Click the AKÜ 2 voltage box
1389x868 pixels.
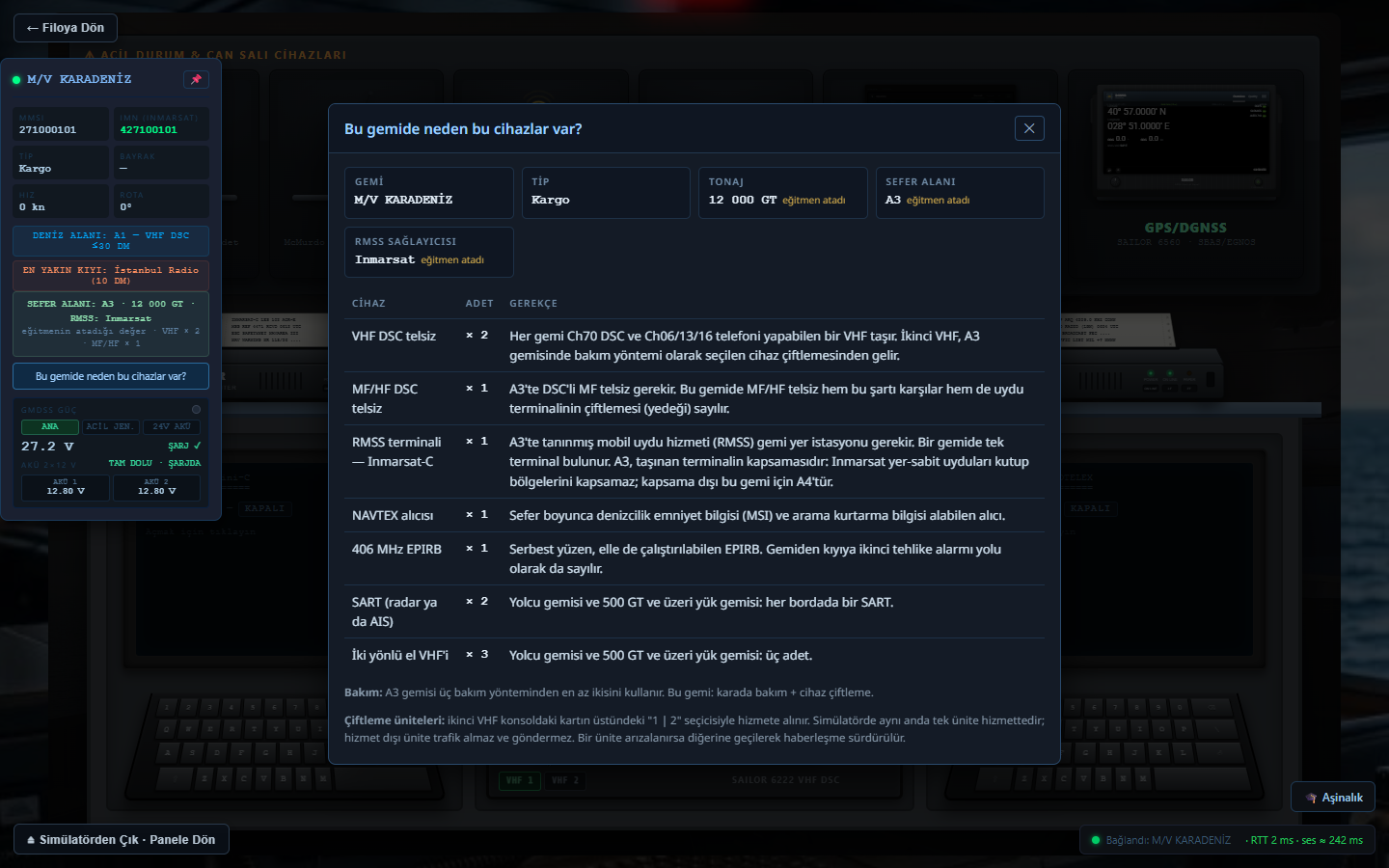click(x=156, y=487)
